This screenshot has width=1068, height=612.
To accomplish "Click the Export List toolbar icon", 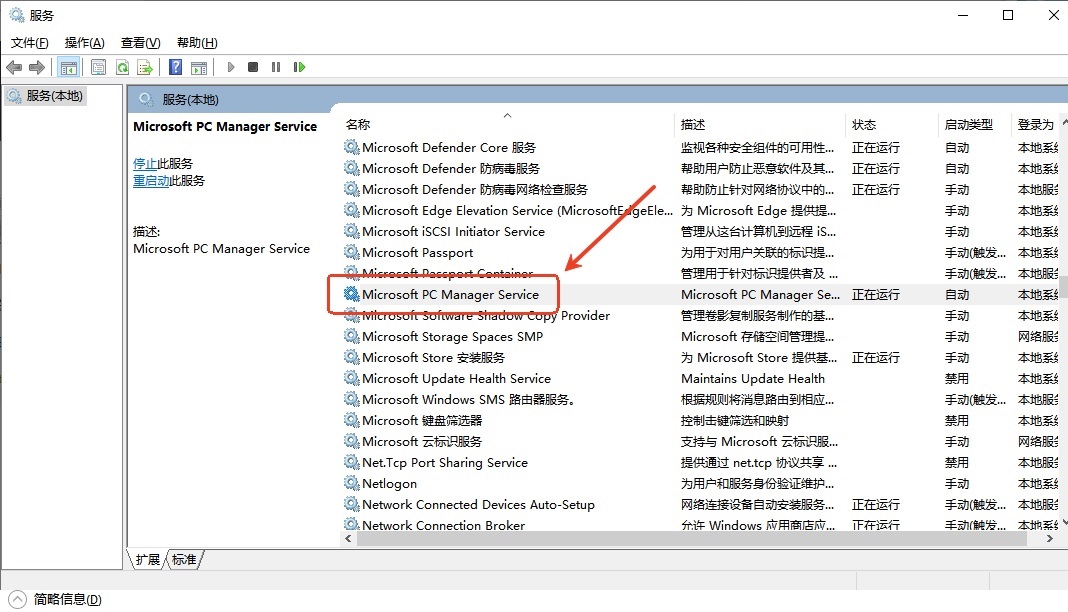I will point(145,67).
